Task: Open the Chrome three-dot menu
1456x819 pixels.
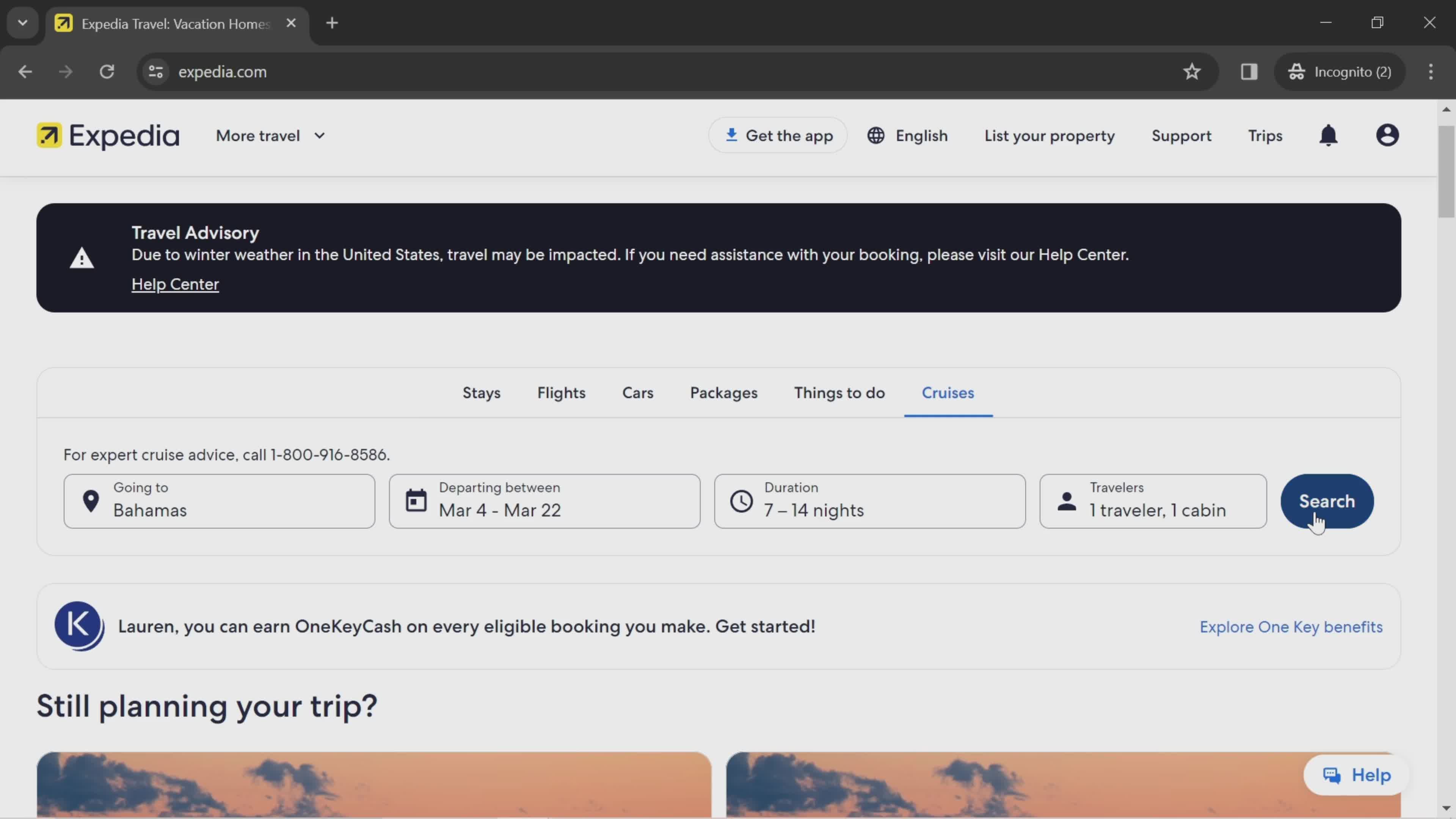Action: point(1431,72)
